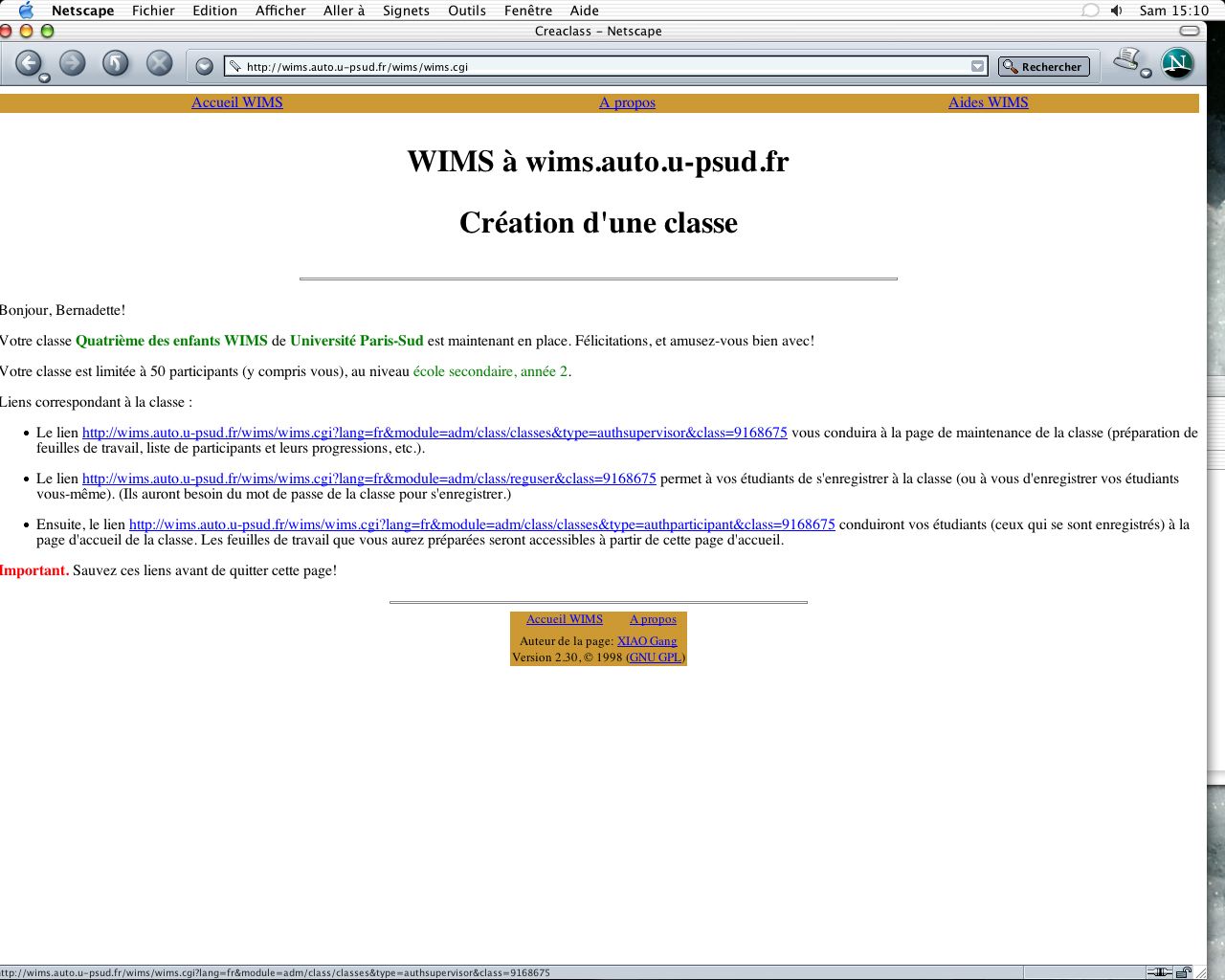Open the reguser student registration link
This screenshot has width=1225, height=980.
click(x=369, y=479)
